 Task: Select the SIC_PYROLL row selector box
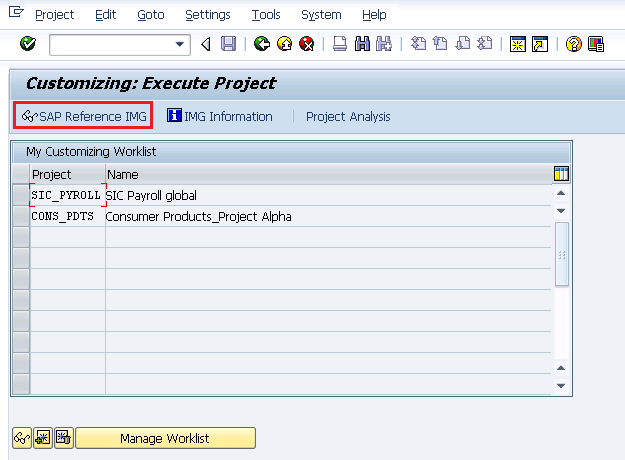coord(21,195)
